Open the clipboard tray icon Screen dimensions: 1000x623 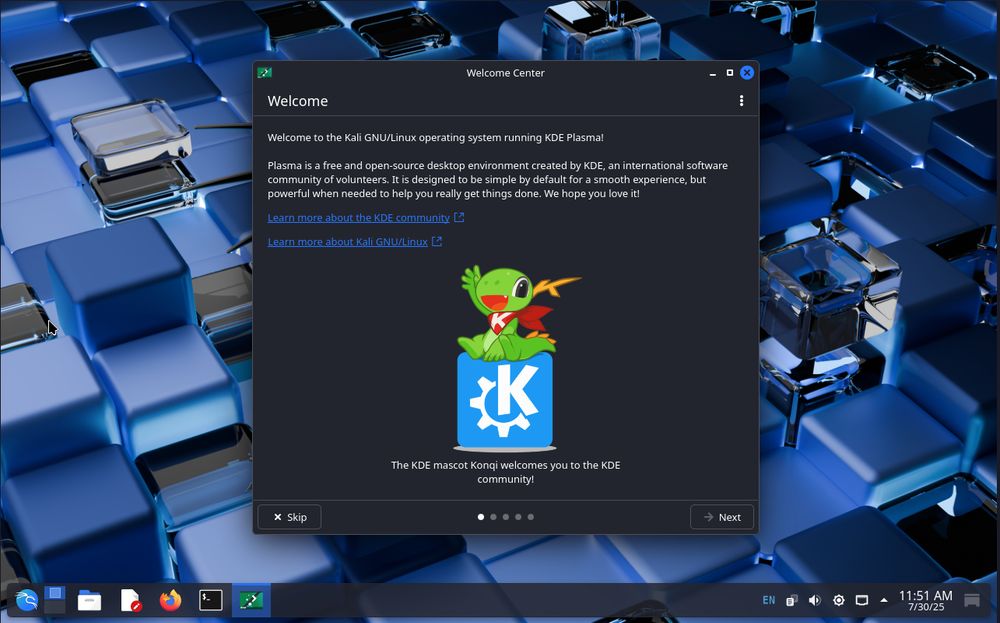coord(791,600)
